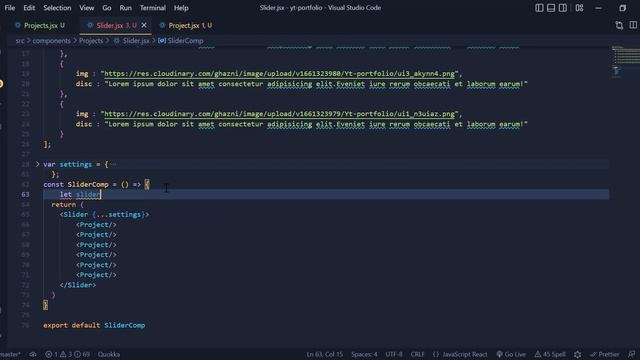640x360 pixels.
Task: Close the Slider.jsx tab
Action: coord(144,25)
